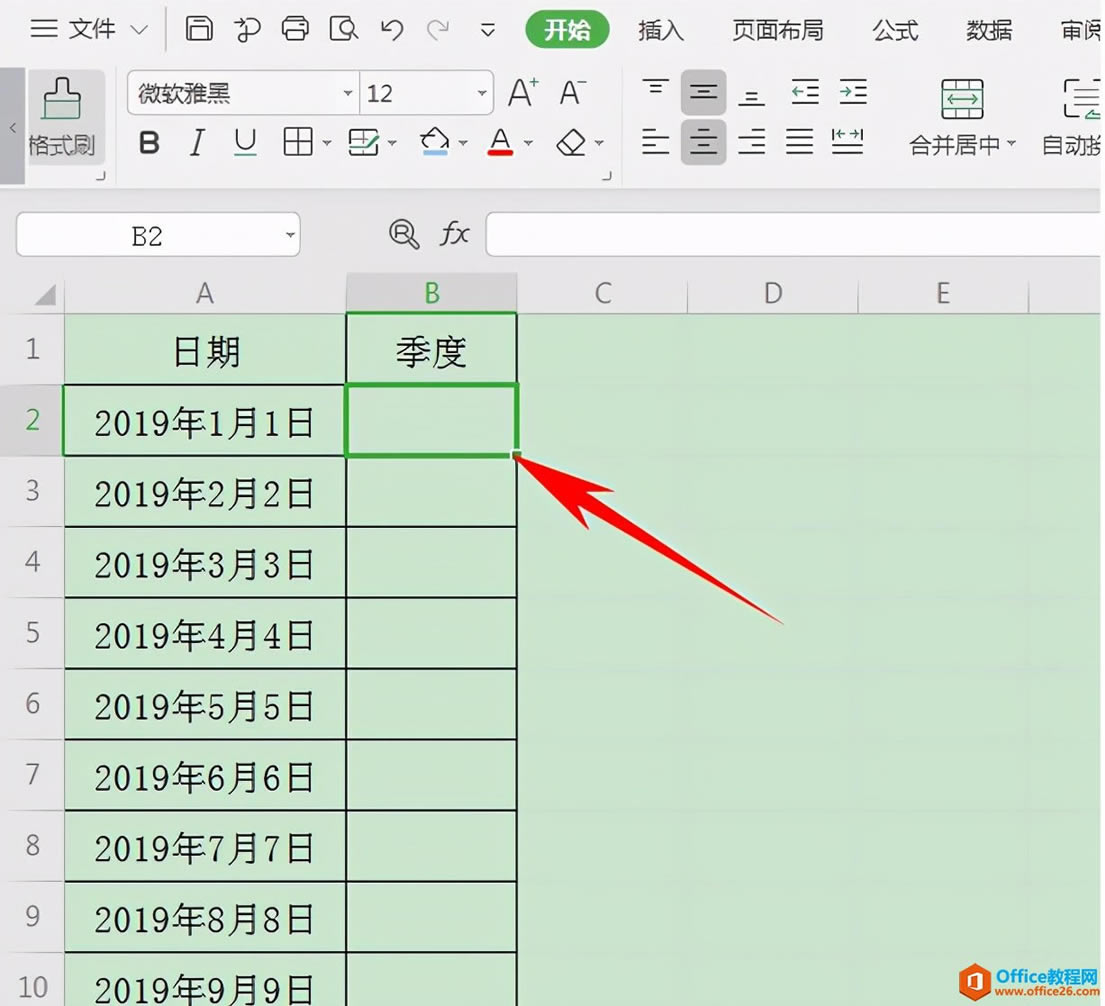Image resolution: width=1105 pixels, height=1006 pixels.
Task: Switch to the 插入 tab
Action: (661, 30)
